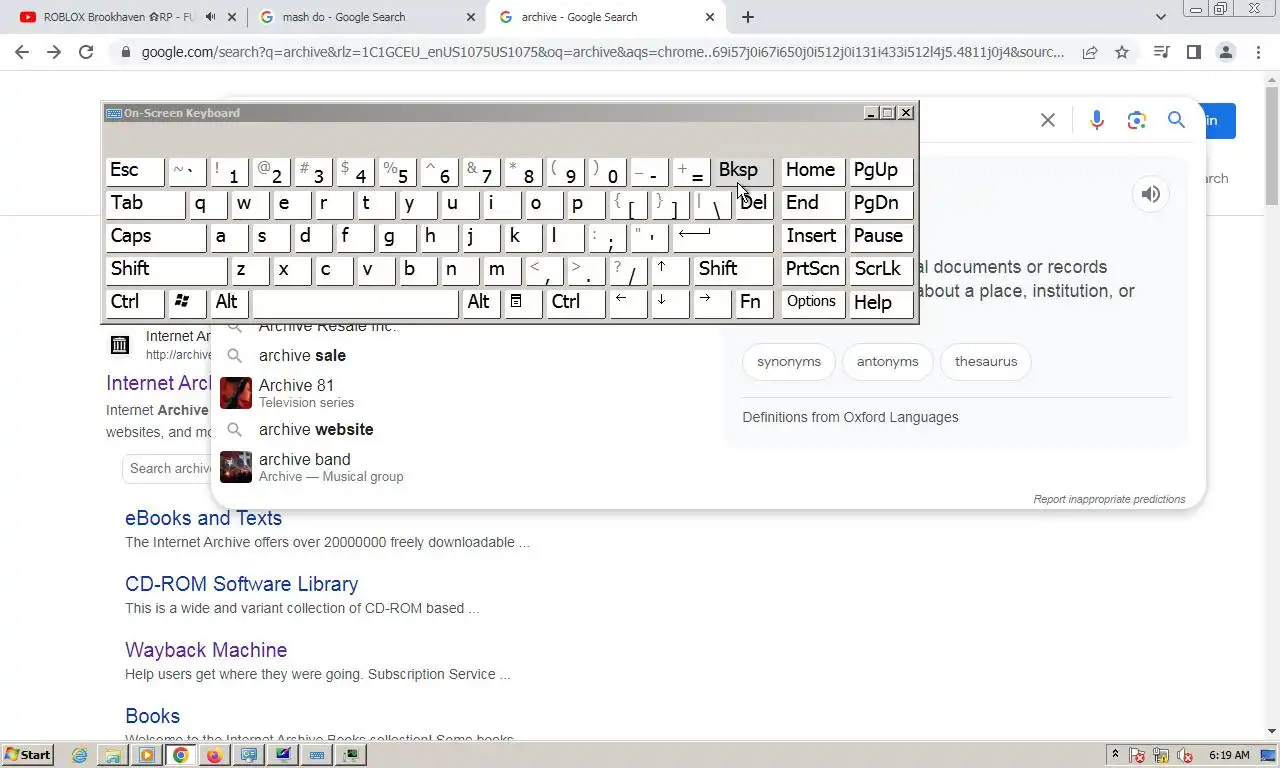1280x768 pixels.
Task: Open Firefox from the taskbar
Action: coord(214,755)
